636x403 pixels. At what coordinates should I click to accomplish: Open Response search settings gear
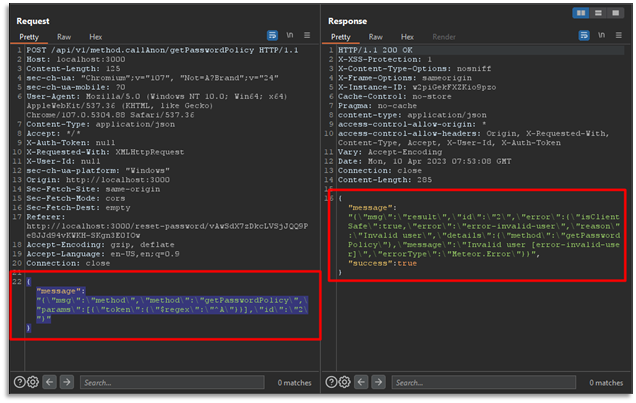[x=345, y=382]
